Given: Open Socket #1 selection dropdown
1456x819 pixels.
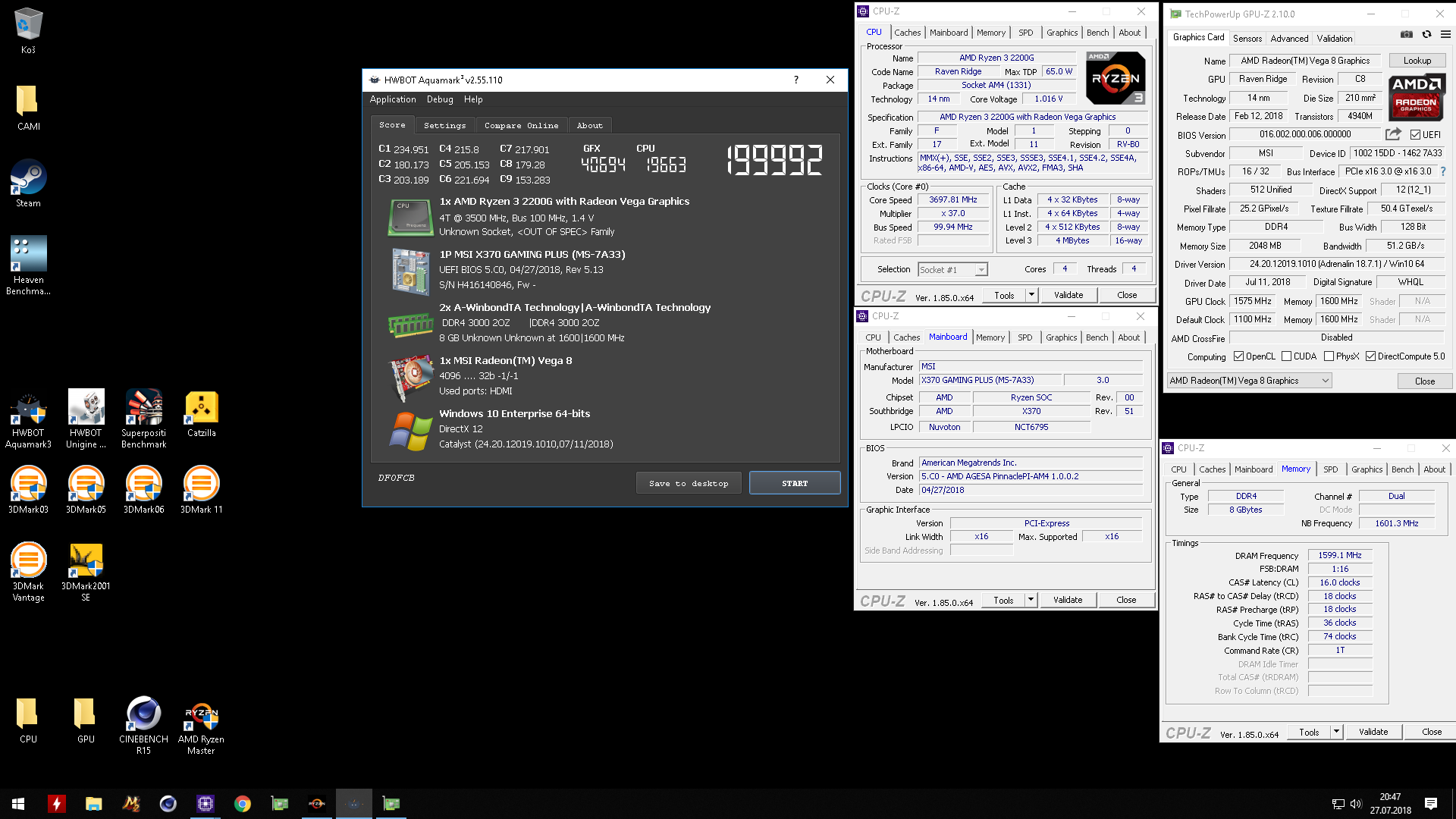Looking at the screenshot, I should 952,269.
